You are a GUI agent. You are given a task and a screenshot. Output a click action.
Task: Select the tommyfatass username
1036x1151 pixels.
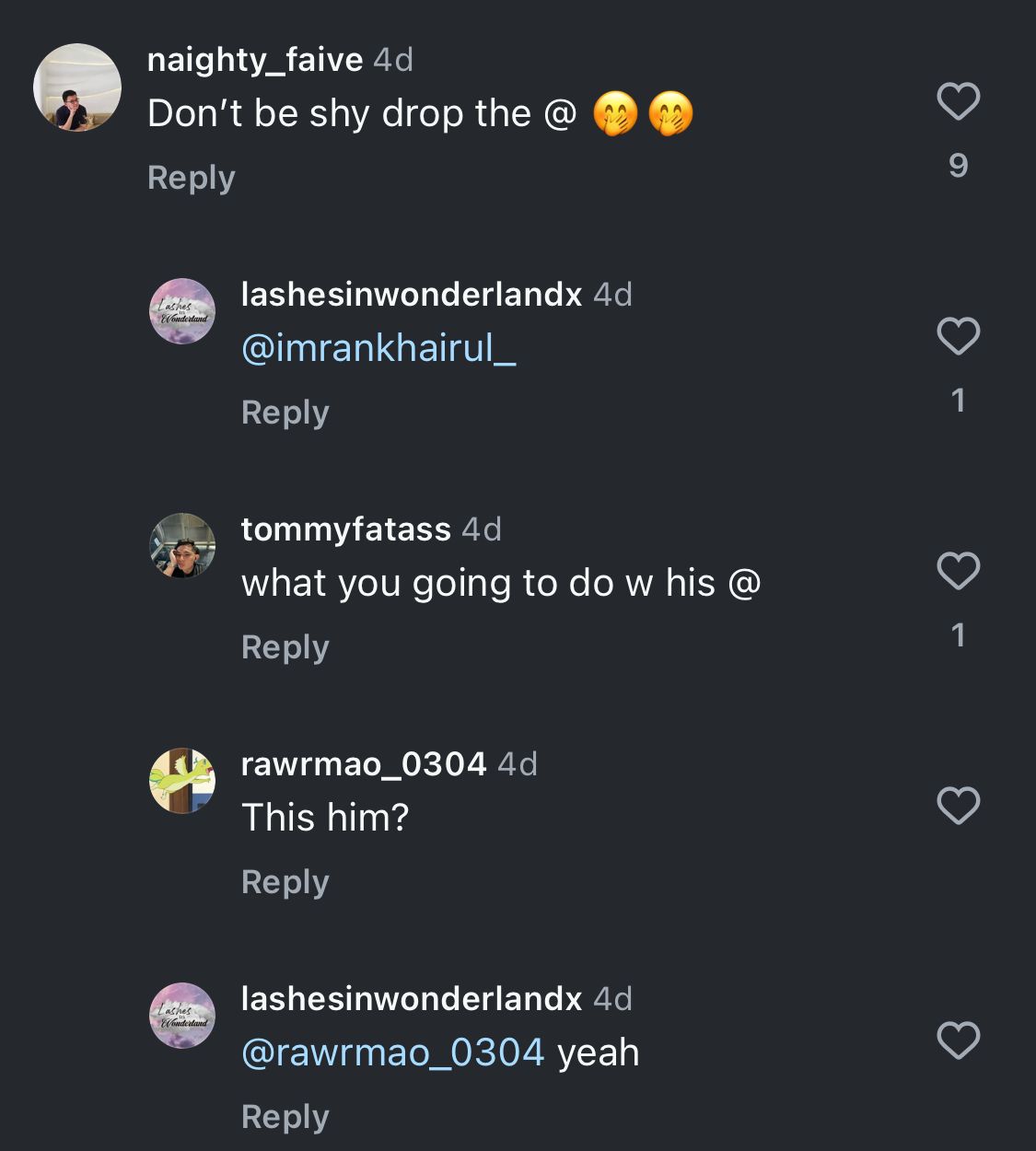point(346,529)
